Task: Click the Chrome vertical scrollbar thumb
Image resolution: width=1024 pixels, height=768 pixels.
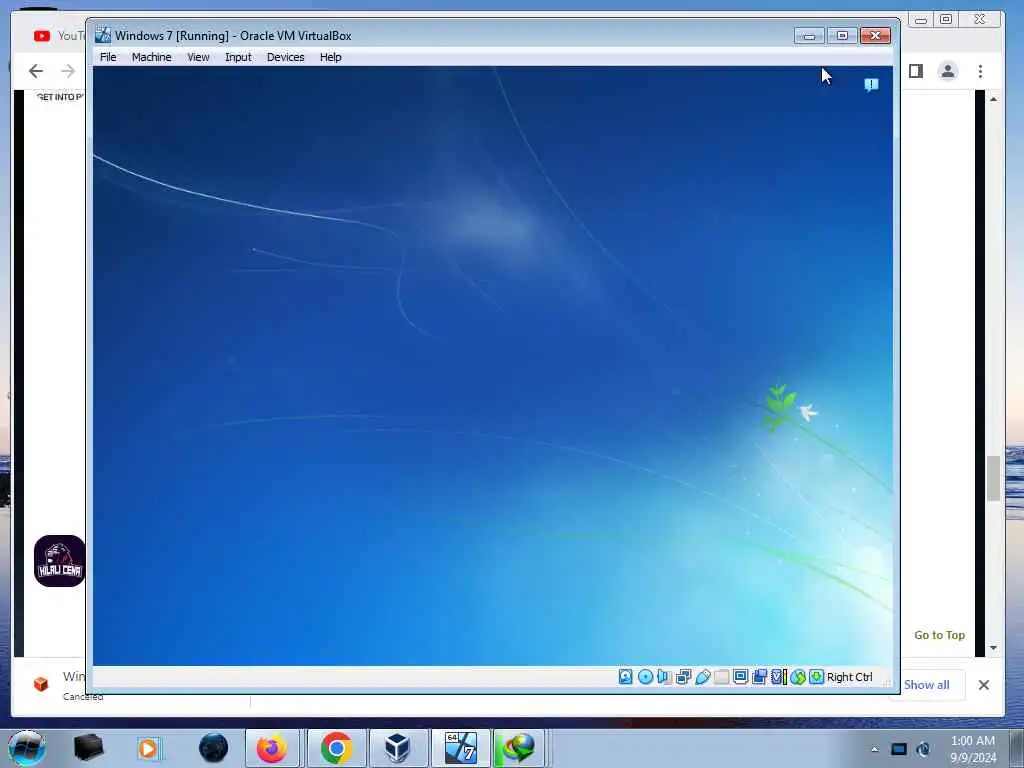Action: coord(993,478)
